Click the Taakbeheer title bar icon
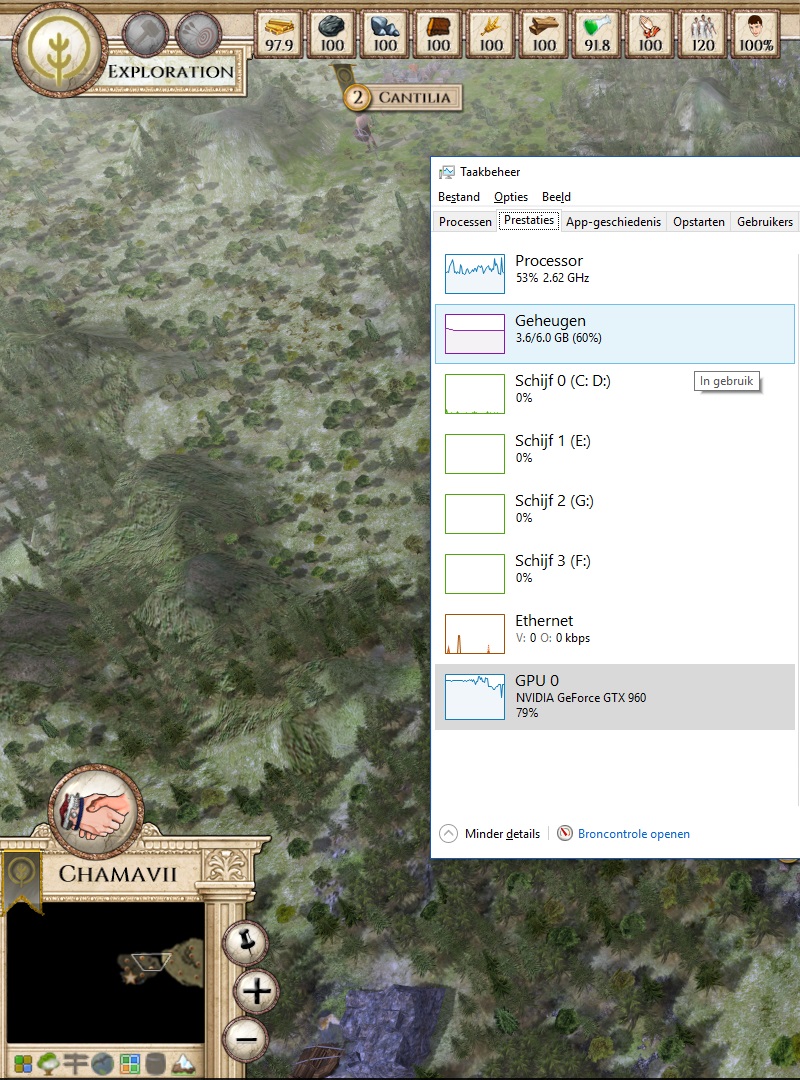The image size is (800, 1080). [447, 172]
